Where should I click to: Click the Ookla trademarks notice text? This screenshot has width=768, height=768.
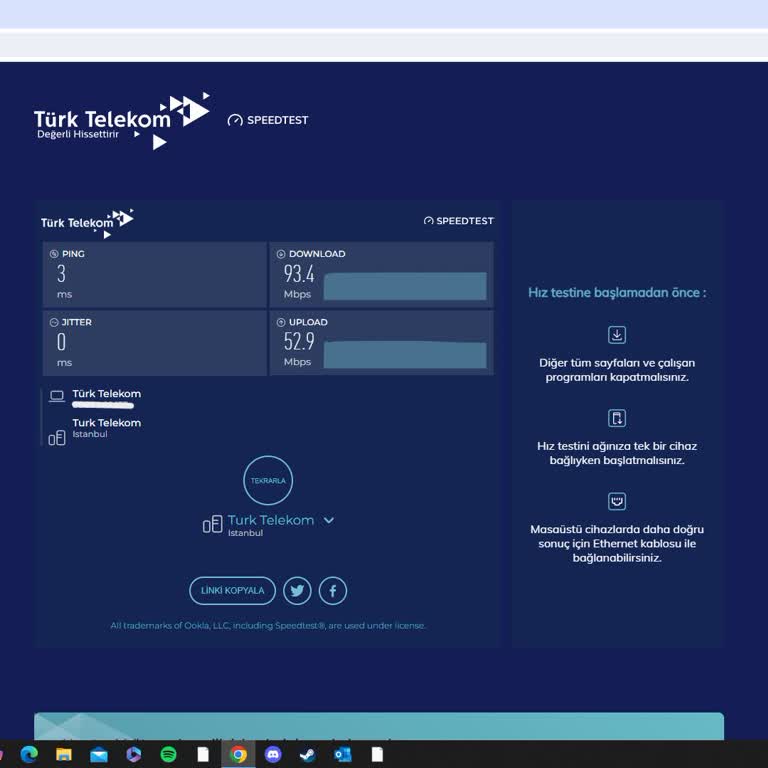click(x=268, y=625)
